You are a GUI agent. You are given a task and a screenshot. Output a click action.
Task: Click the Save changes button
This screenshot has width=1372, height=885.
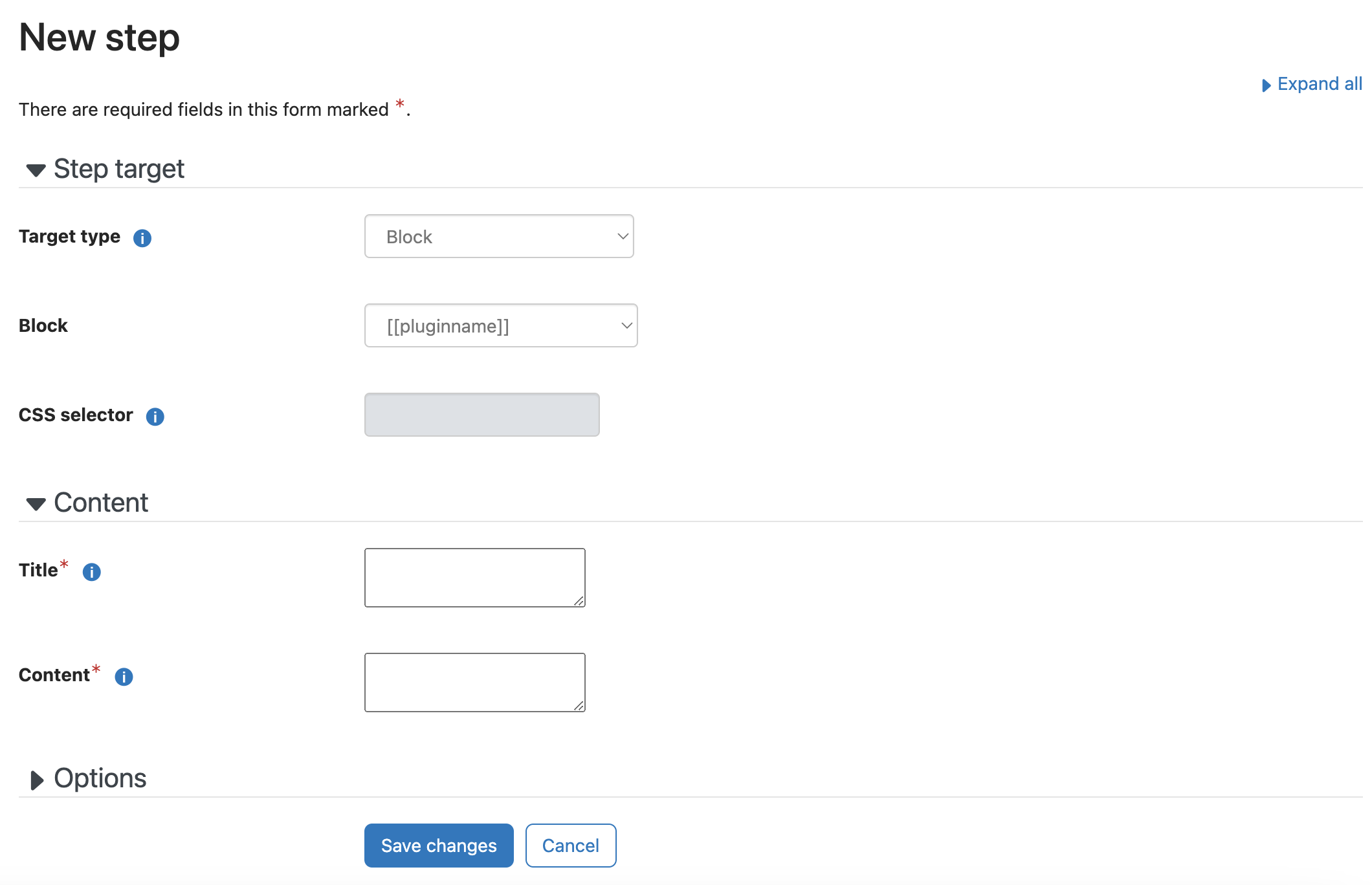tap(439, 846)
